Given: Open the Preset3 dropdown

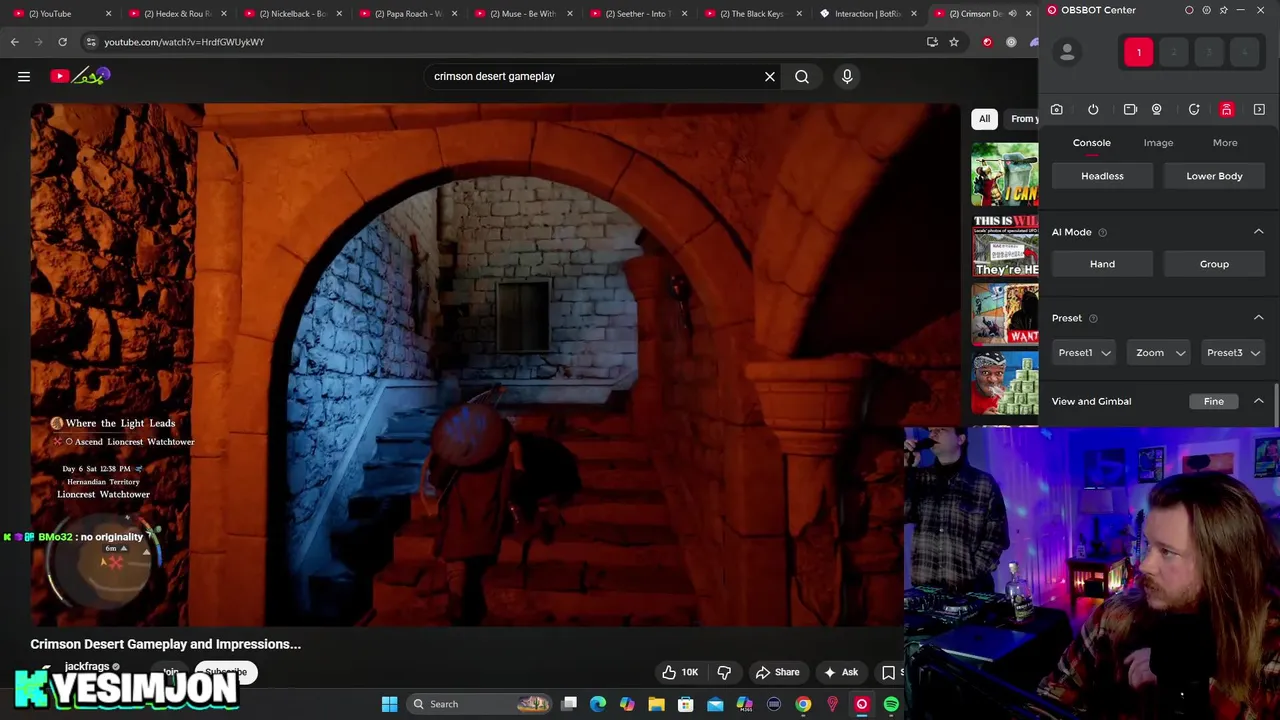Looking at the screenshot, I should (1233, 352).
